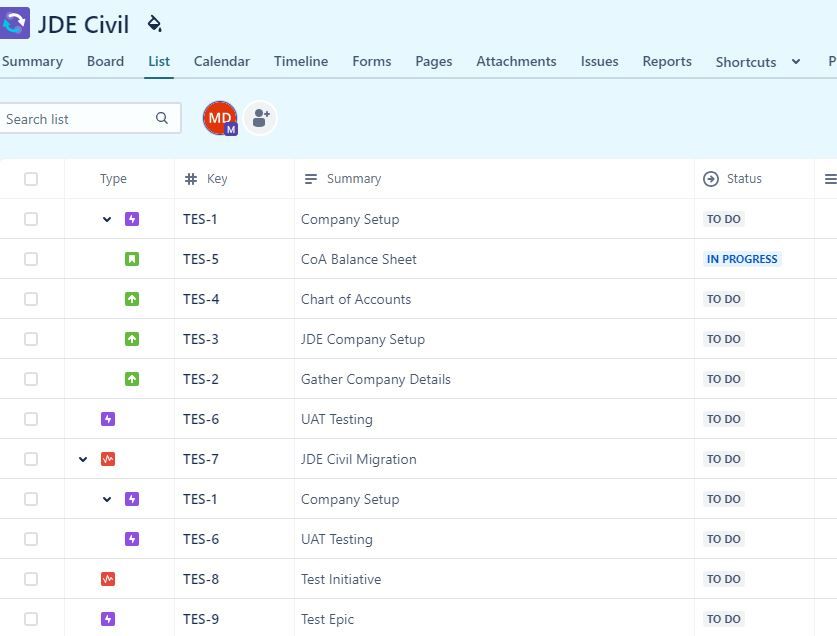Image resolution: width=837 pixels, height=636 pixels.
Task: Open the Shortcuts dropdown
Action: click(x=757, y=62)
